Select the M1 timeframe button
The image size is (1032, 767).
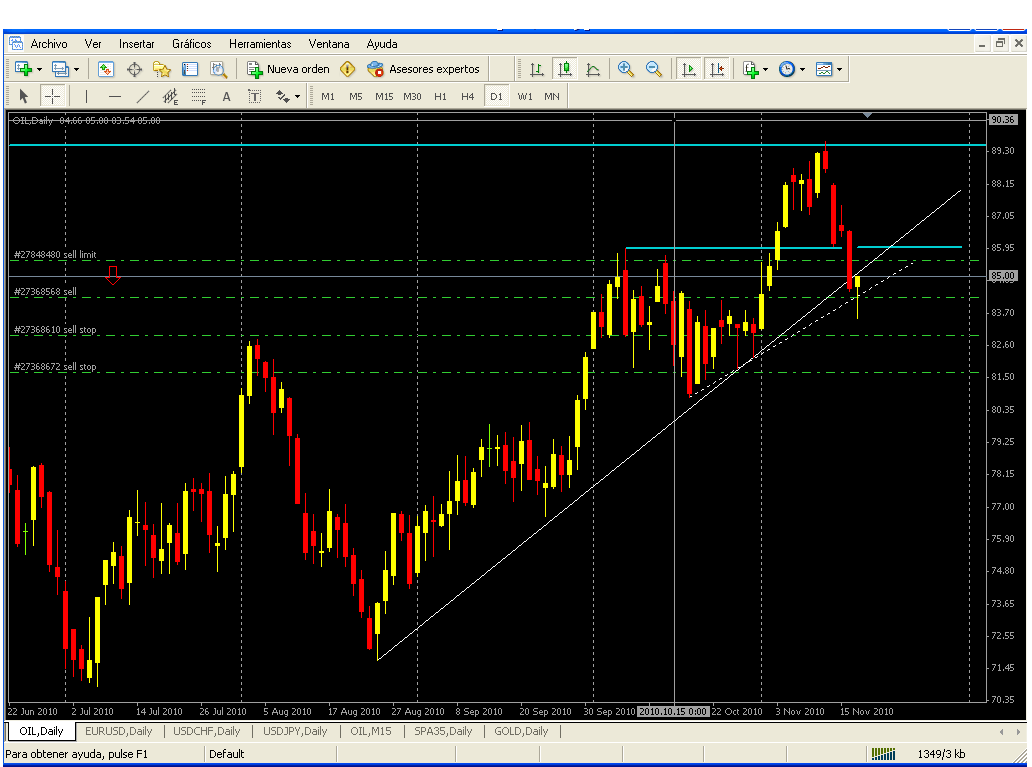(328, 97)
